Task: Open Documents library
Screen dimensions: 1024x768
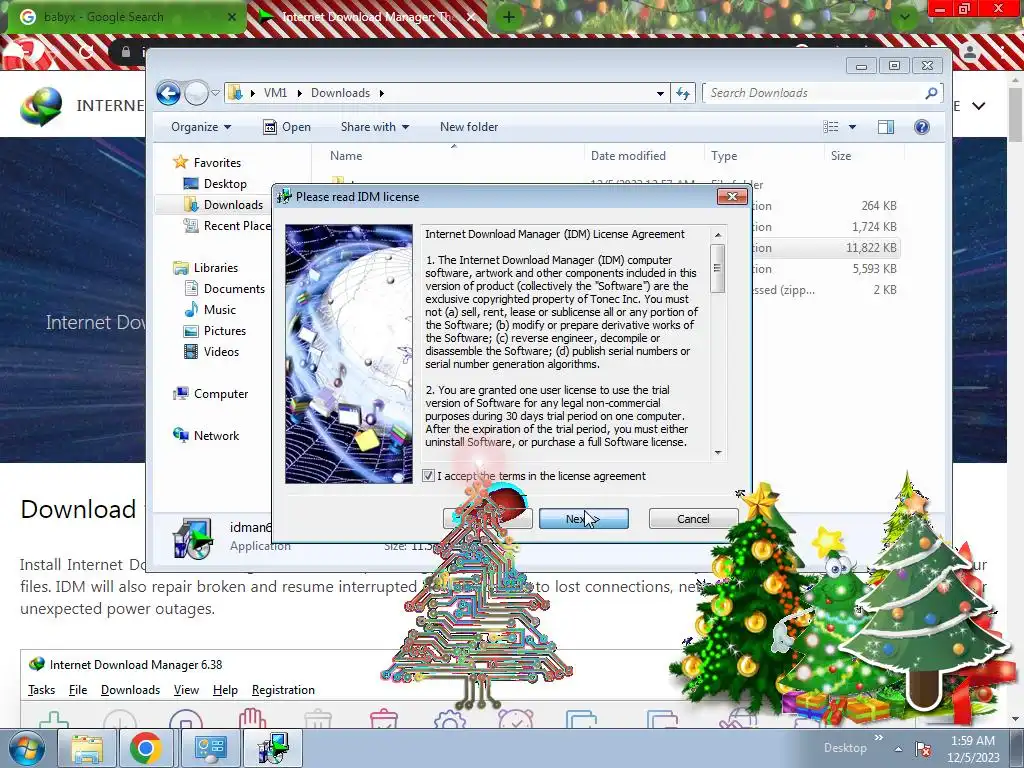Action: pos(225,289)
